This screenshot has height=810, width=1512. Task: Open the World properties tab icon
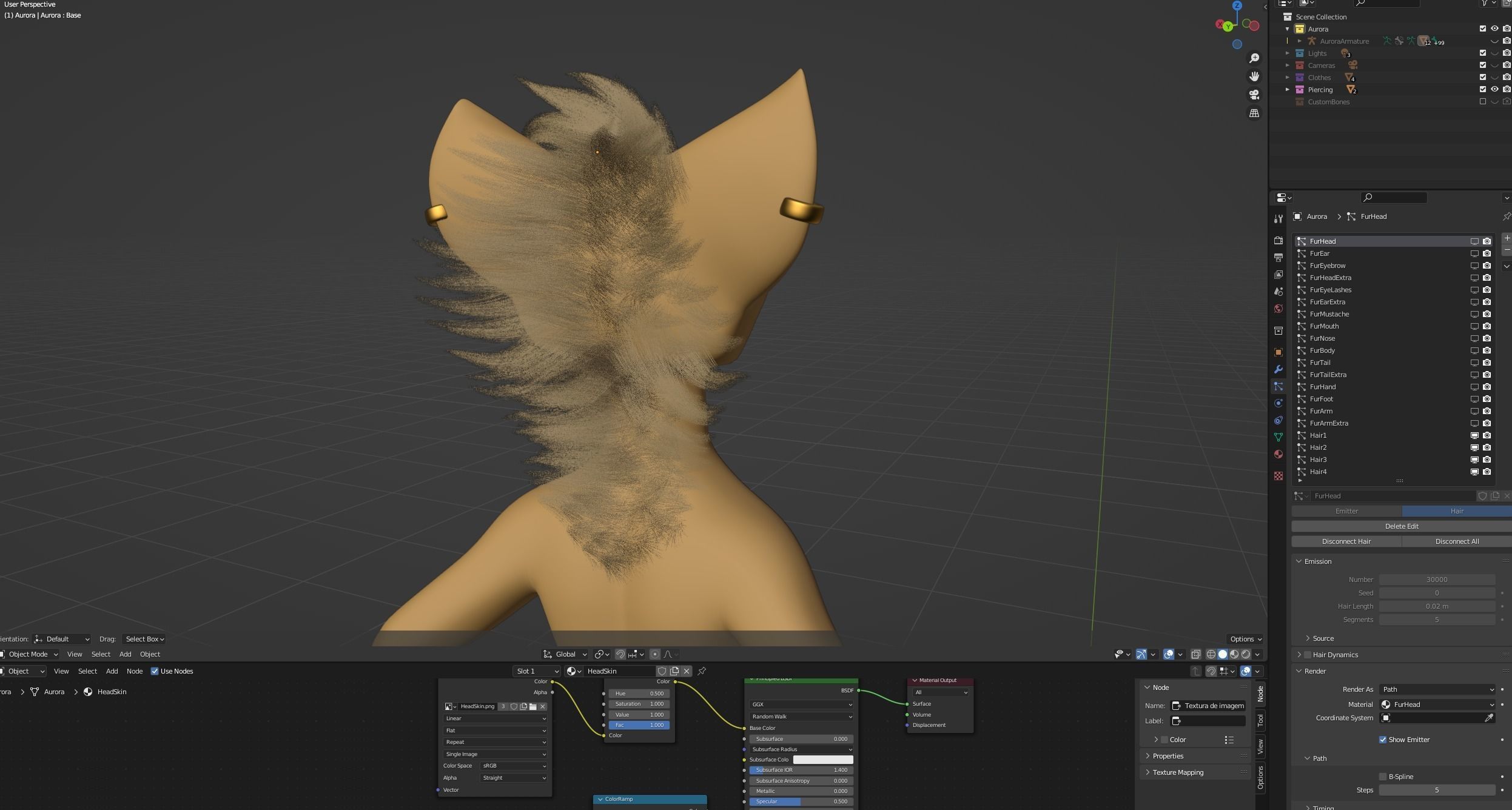[1278, 309]
